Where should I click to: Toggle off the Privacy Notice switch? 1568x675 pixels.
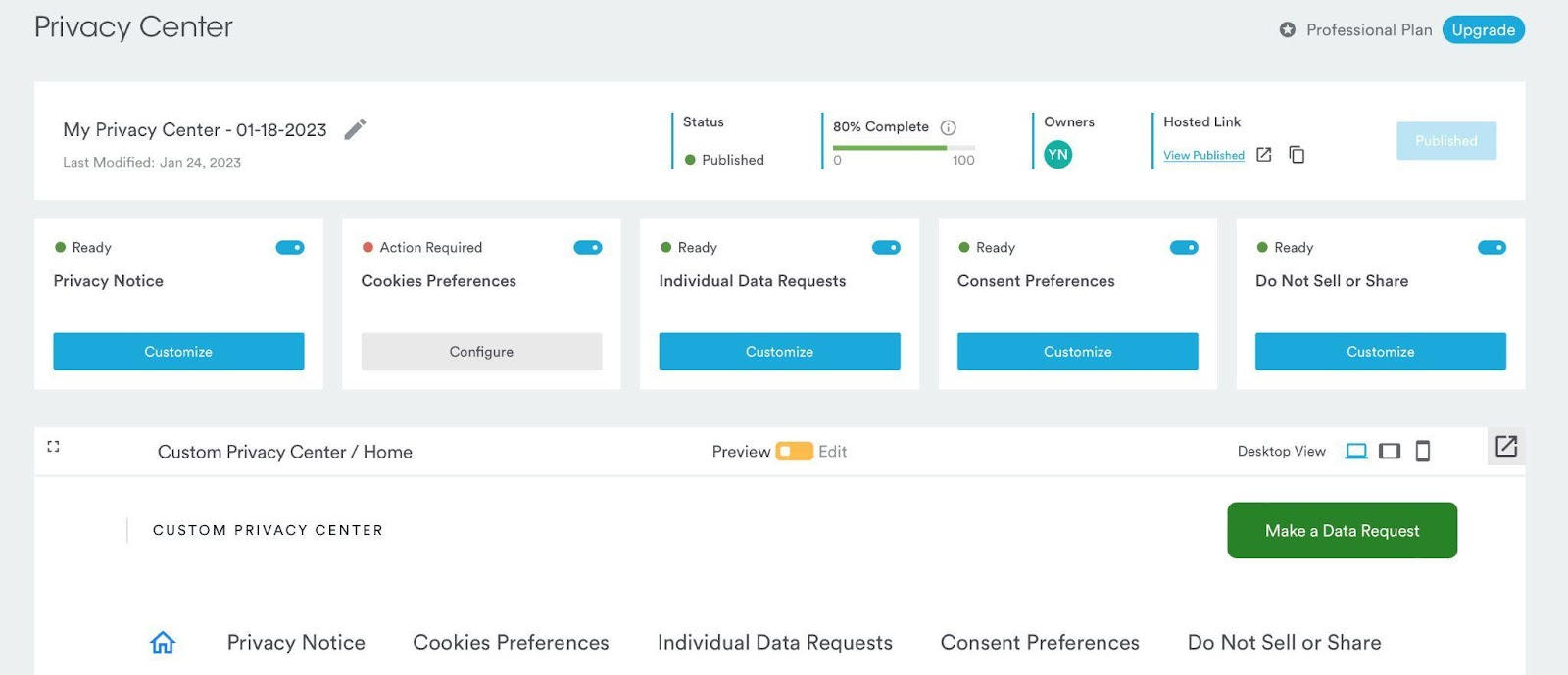[290, 248]
